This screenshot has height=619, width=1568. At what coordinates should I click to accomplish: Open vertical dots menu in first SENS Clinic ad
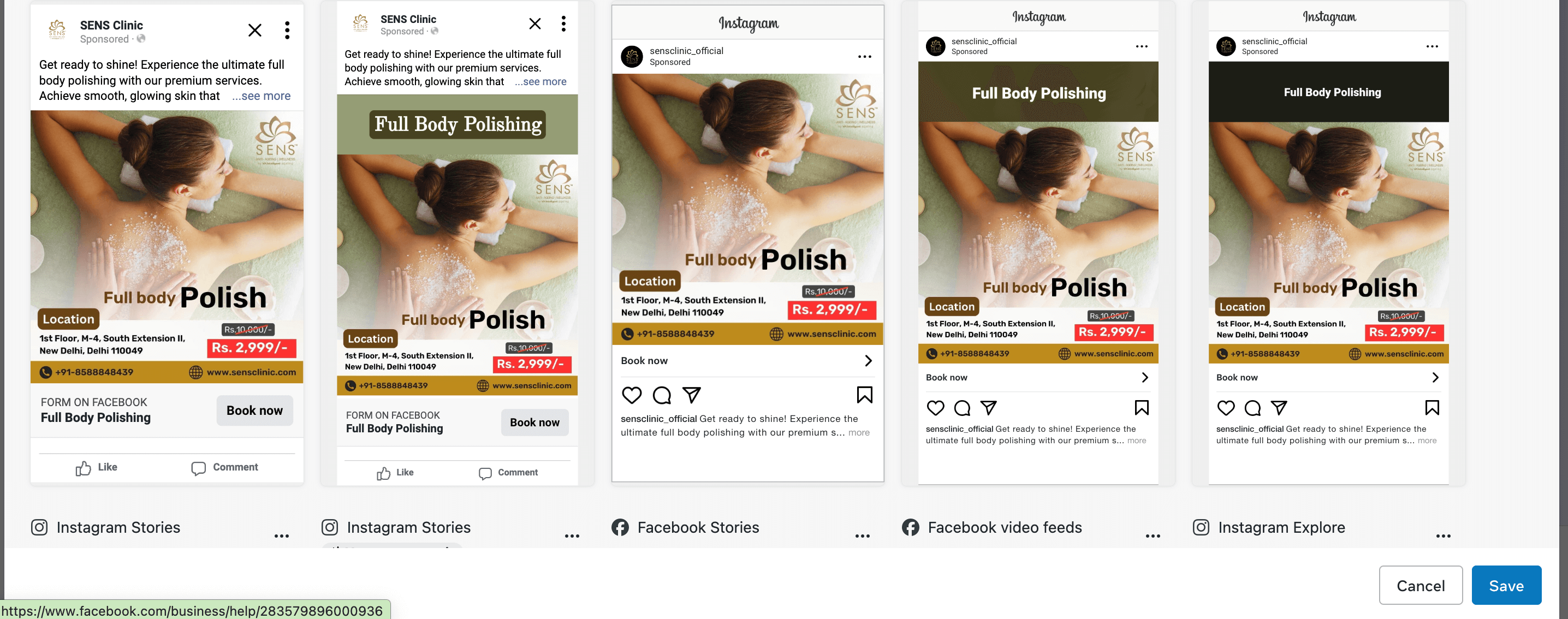tap(287, 31)
